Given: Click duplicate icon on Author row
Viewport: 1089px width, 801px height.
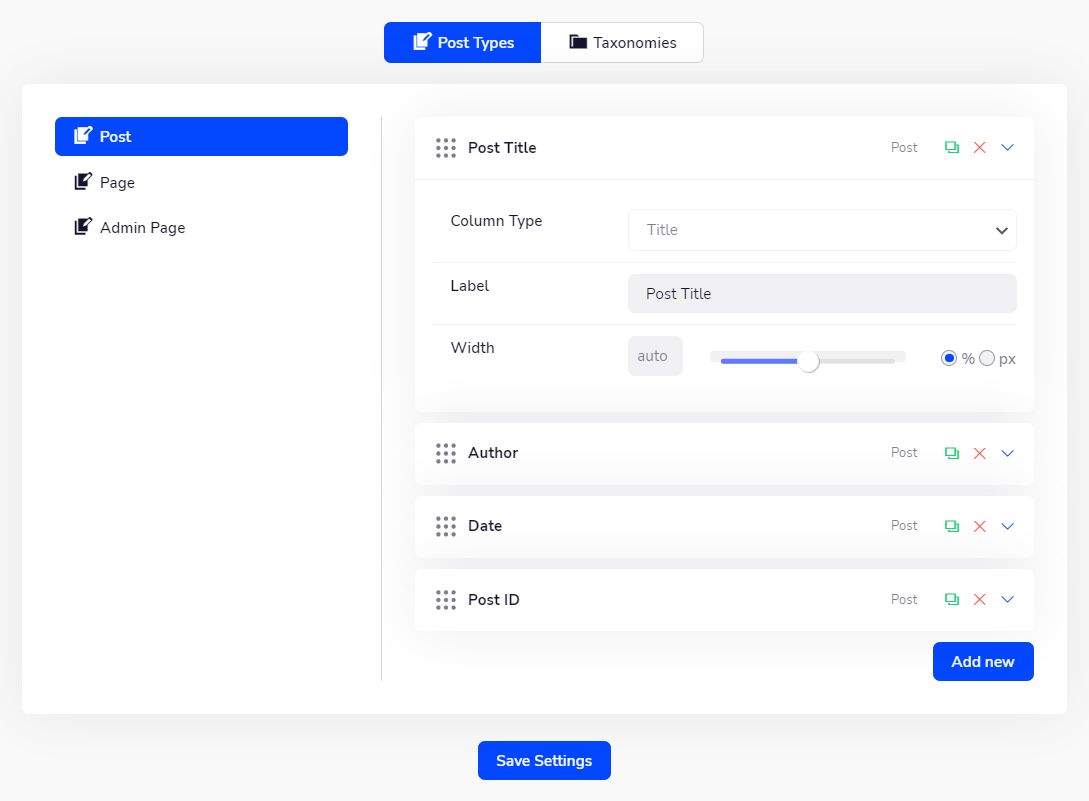Looking at the screenshot, I should [x=951, y=453].
